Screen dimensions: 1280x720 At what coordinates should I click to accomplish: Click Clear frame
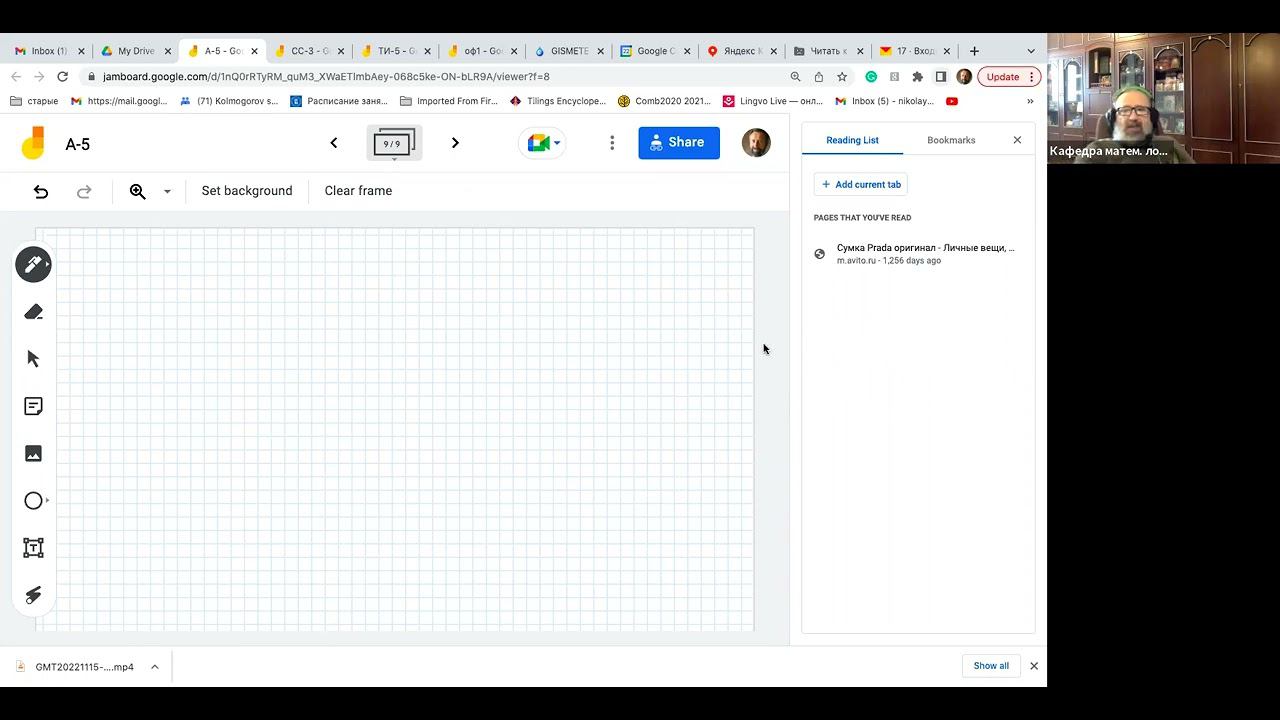(358, 191)
